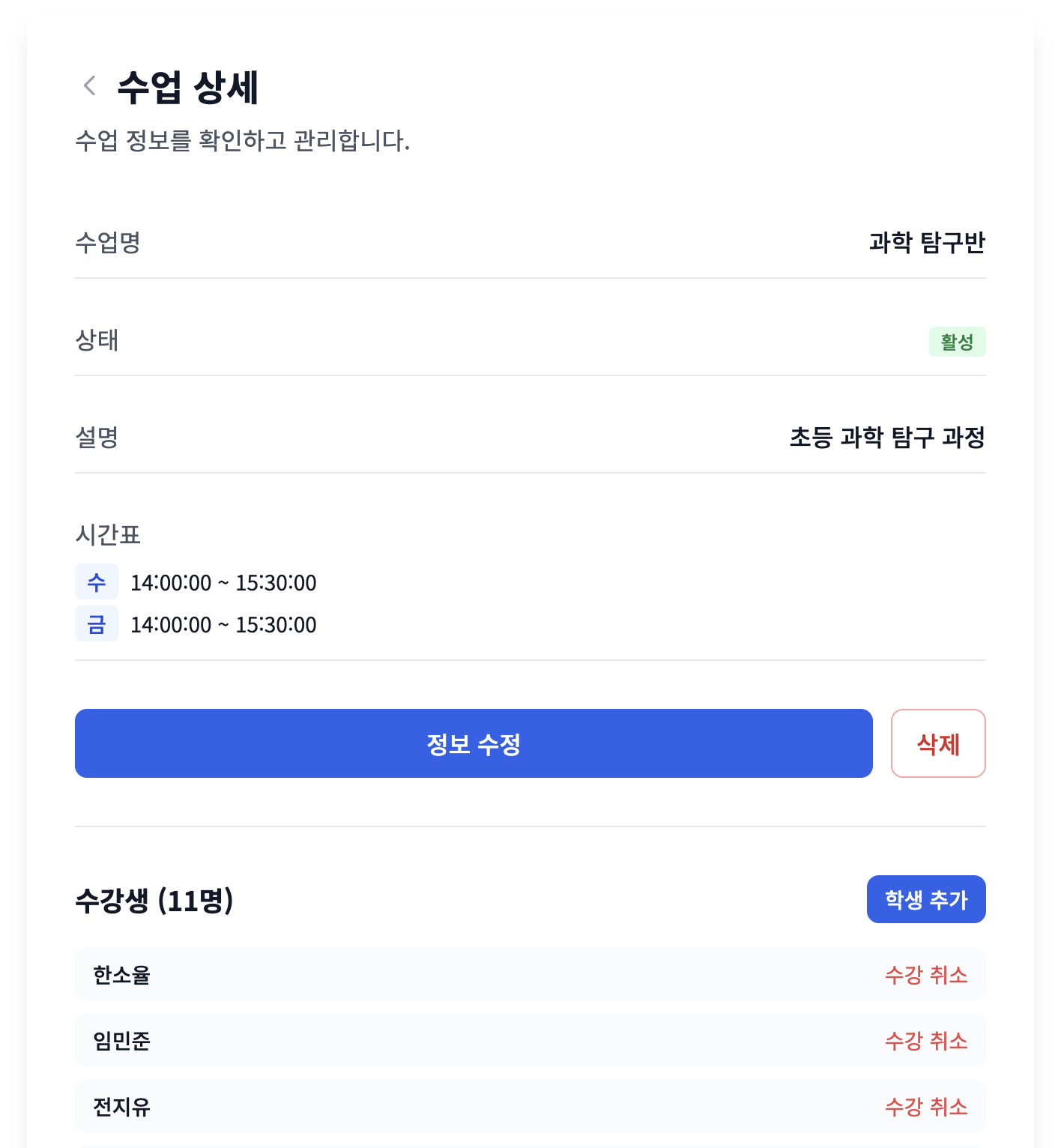Click the Wednesday 14:00~15:30 schedule entry
This screenshot has width=1064, height=1148.
(223, 582)
